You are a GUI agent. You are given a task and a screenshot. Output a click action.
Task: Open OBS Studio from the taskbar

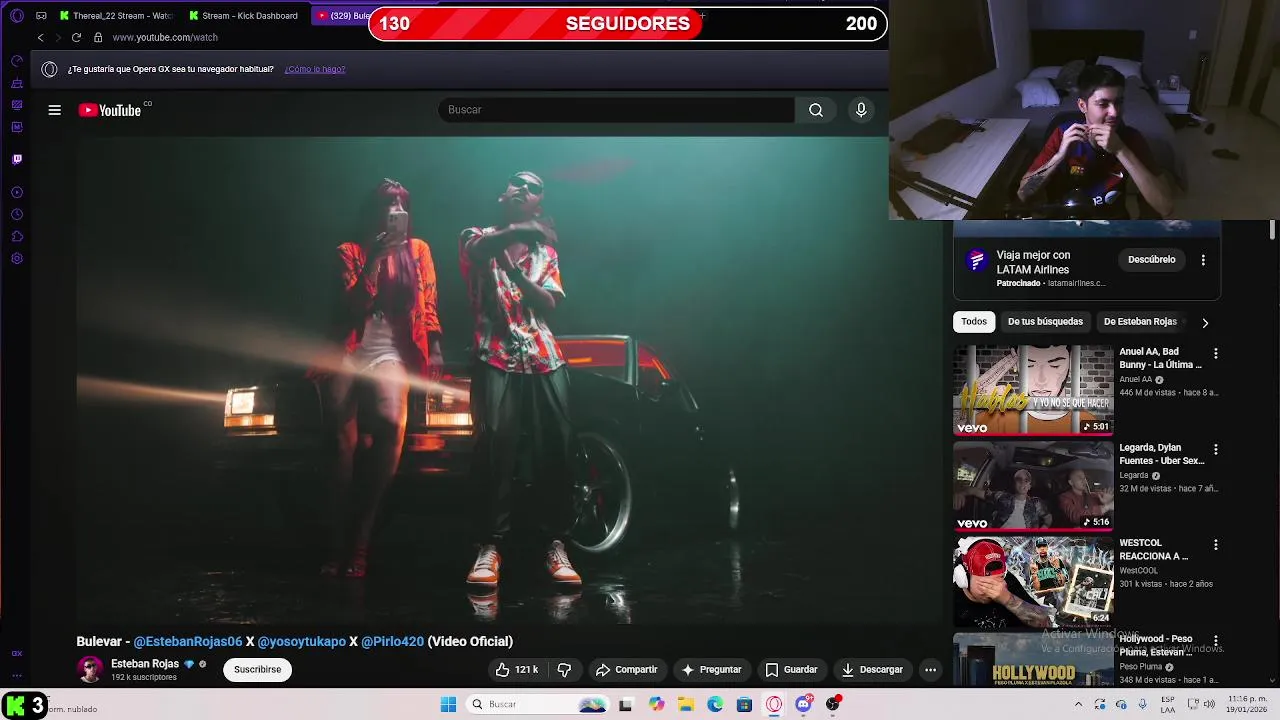[833, 704]
